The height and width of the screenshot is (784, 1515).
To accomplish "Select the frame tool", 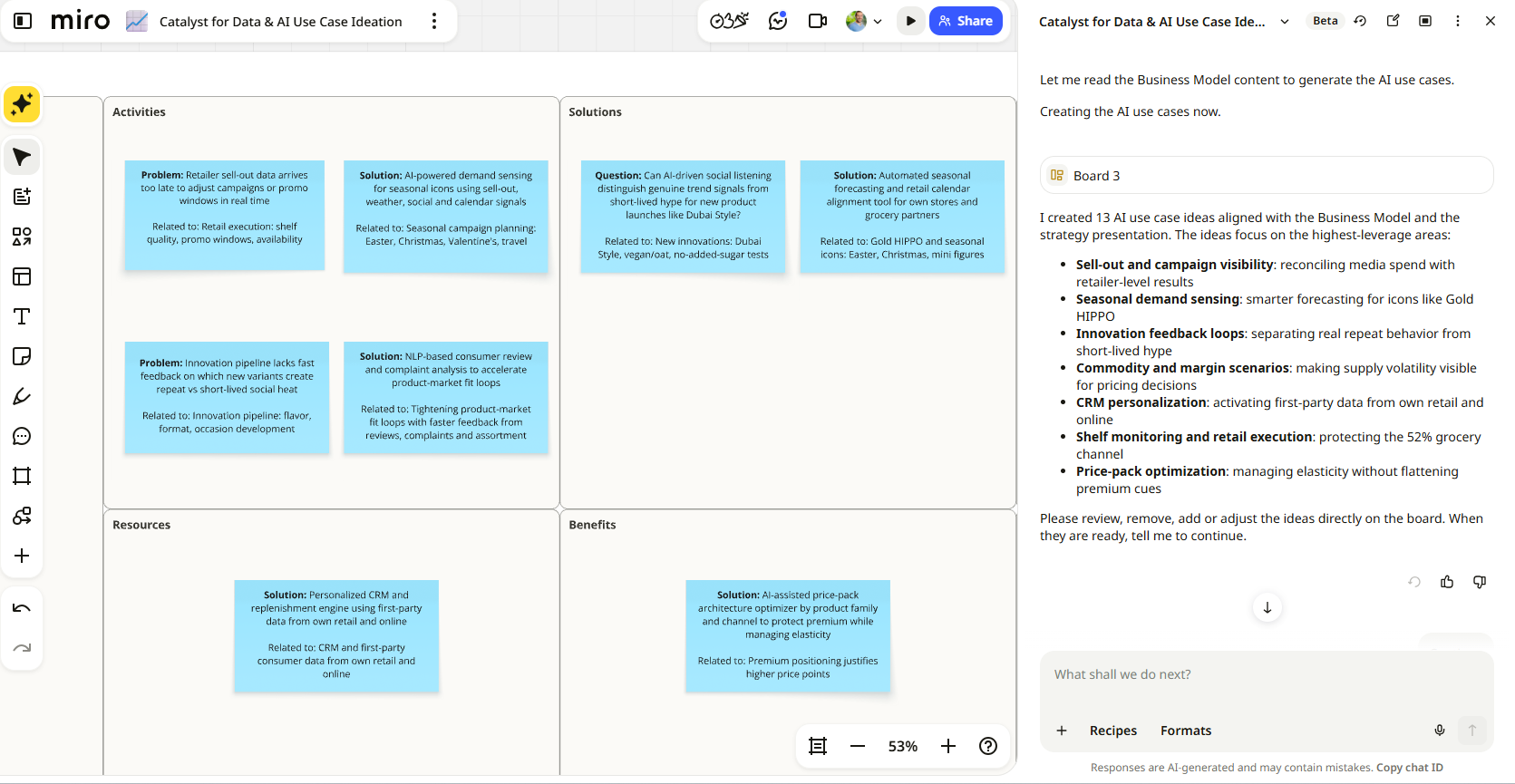I will tap(22, 476).
